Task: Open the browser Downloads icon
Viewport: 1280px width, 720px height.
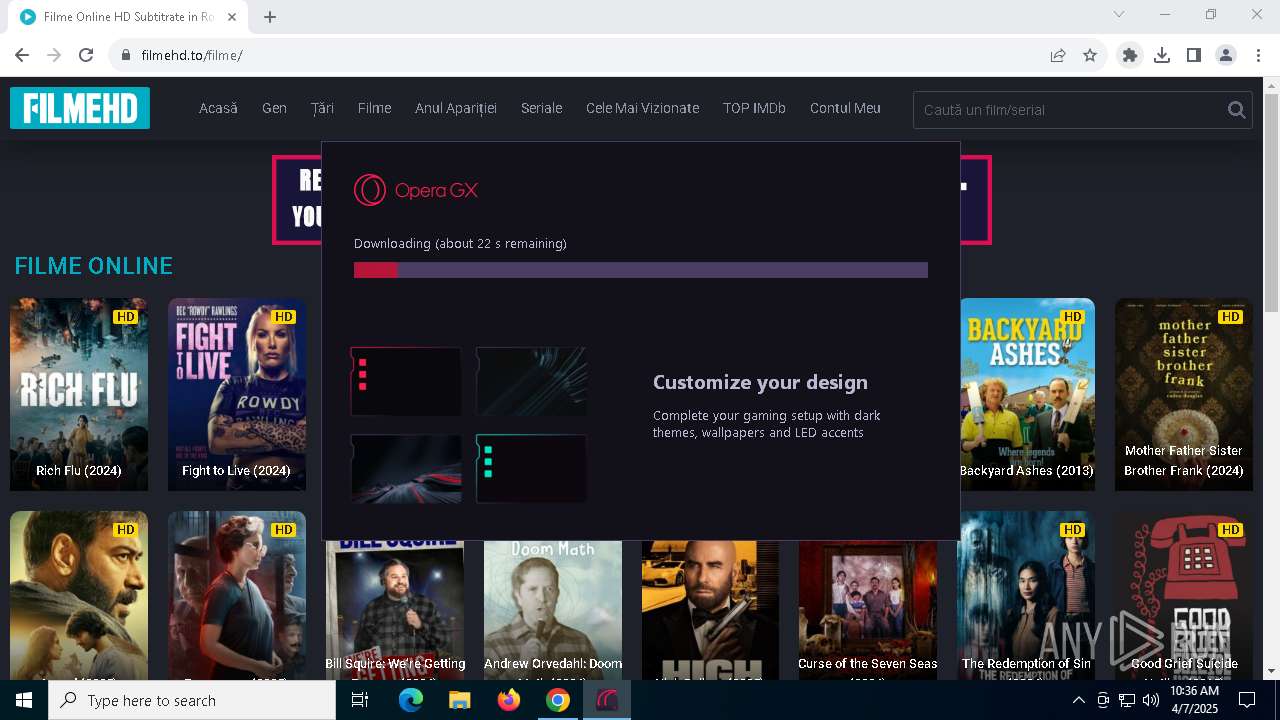Action: [1162, 55]
